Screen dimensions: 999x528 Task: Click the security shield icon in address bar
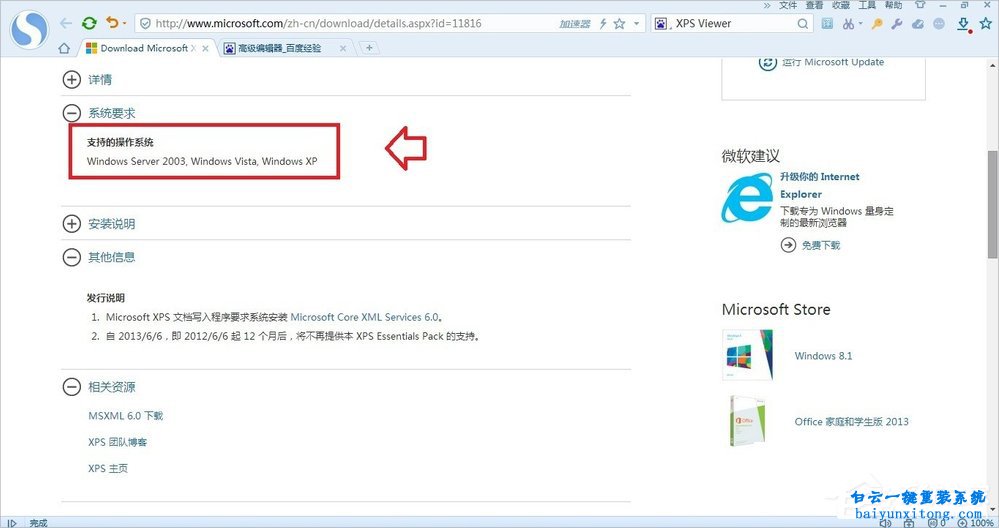point(145,24)
